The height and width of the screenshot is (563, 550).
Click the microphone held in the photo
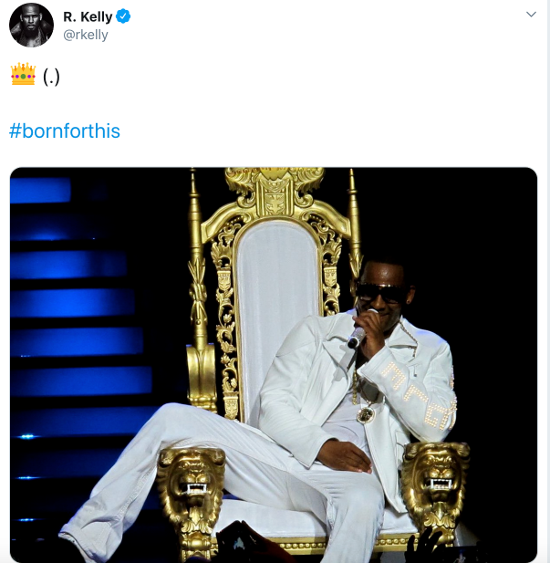coord(358,334)
